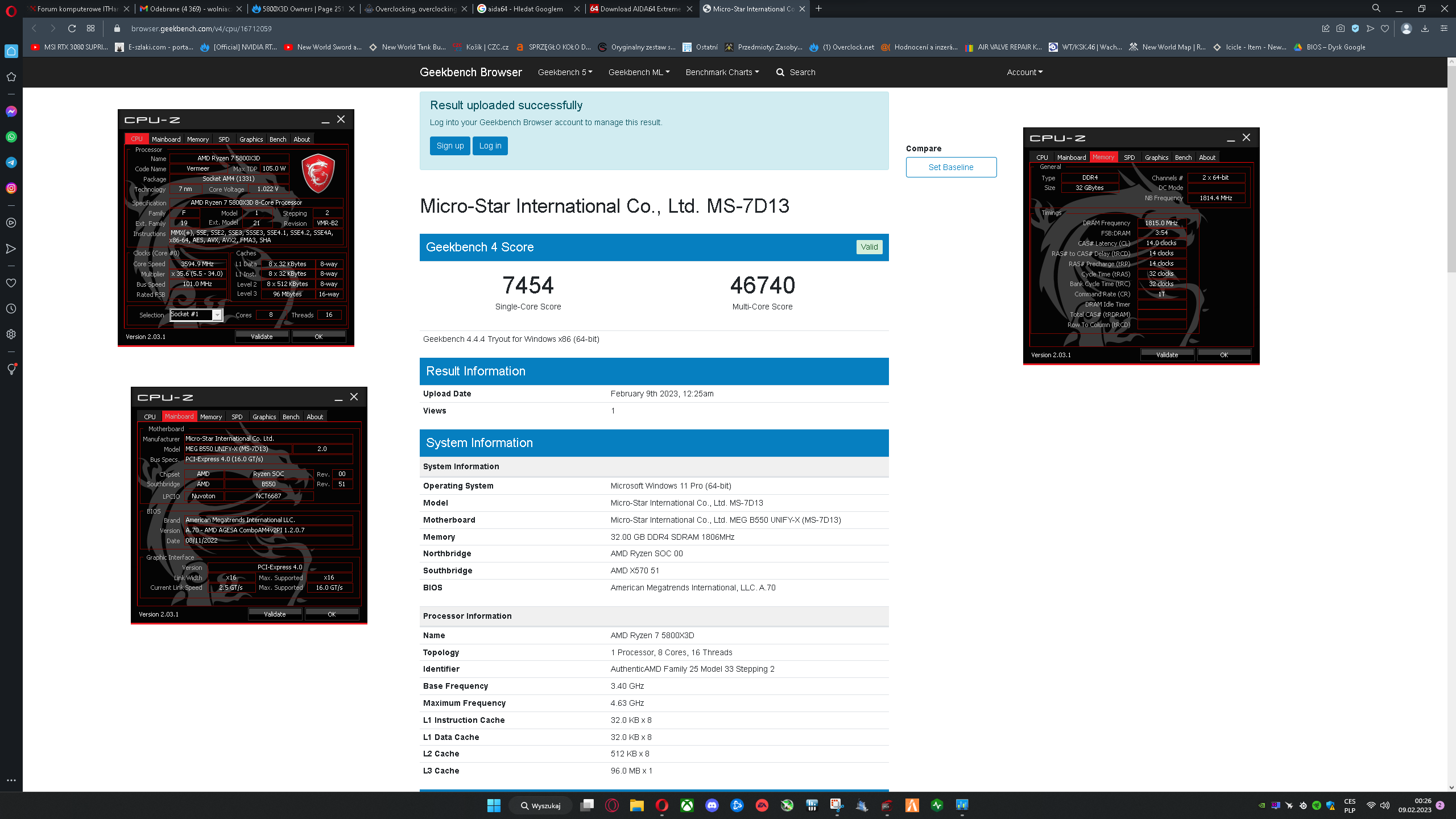Image resolution: width=1456 pixels, height=819 pixels.
Task: Open Discord from the taskbar
Action: click(x=712, y=805)
